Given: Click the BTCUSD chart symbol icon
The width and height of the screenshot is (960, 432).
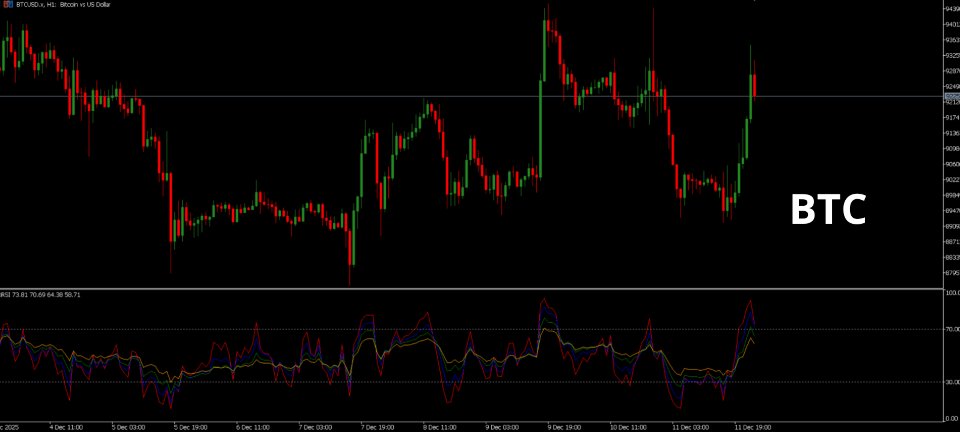Looking at the screenshot, I should tap(6, 4).
